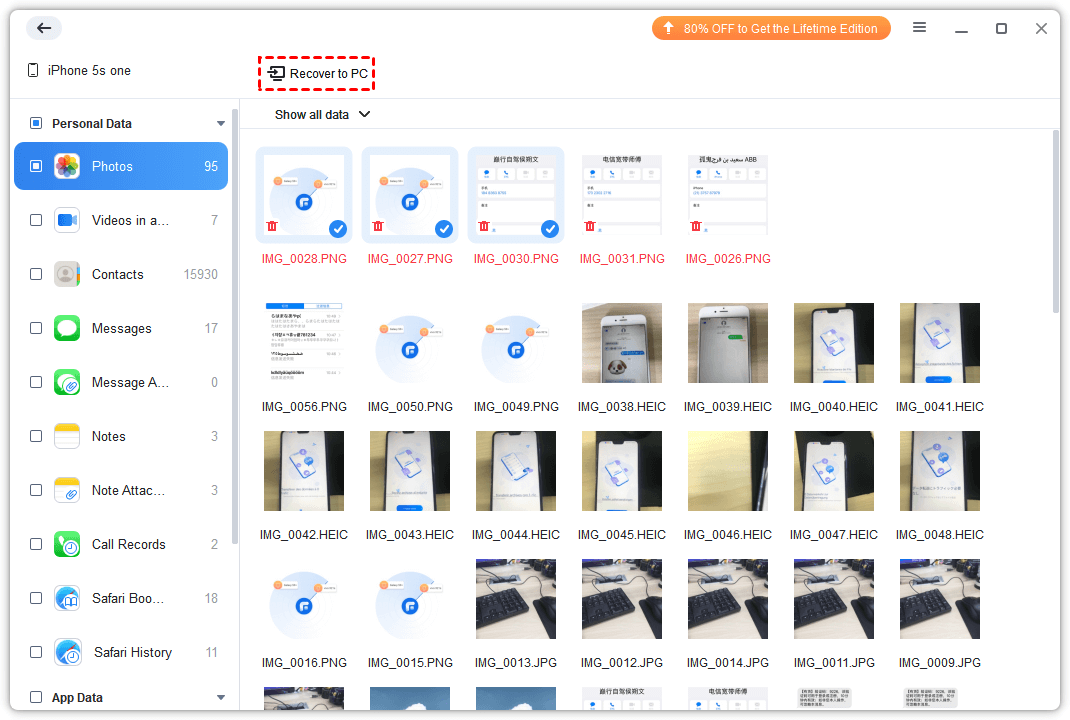Open the Show all data dropdown
1070x720 pixels.
click(x=322, y=115)
